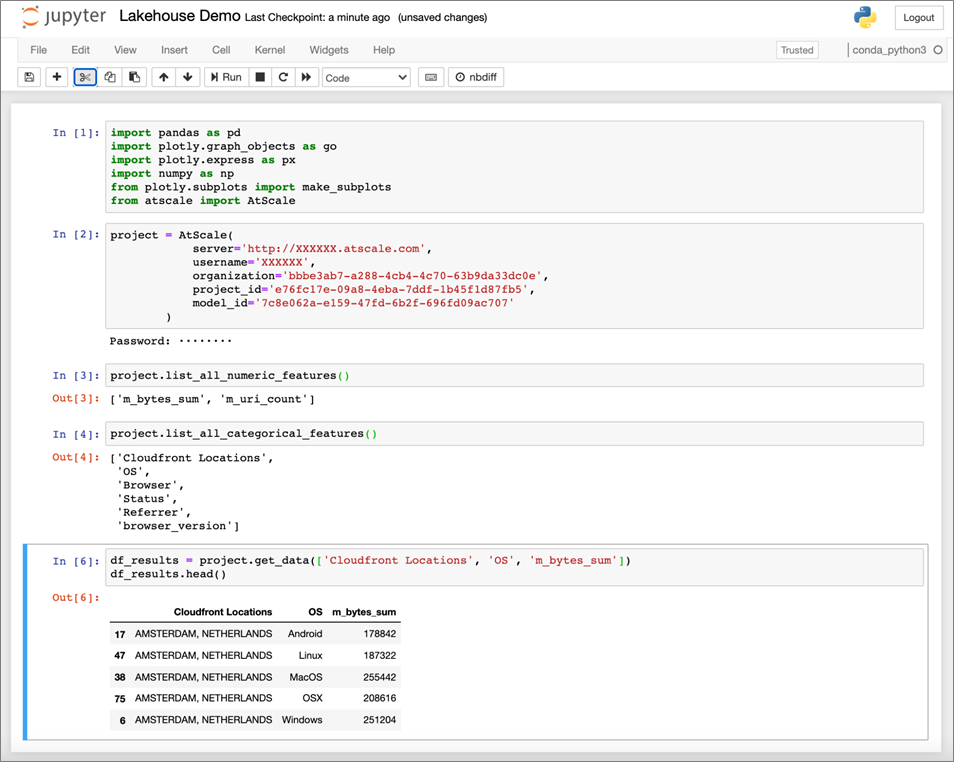Click the Lakehouse Demo notebook title
The width and height of the screenshot is (954, 762).
click(x=179, y=17)
